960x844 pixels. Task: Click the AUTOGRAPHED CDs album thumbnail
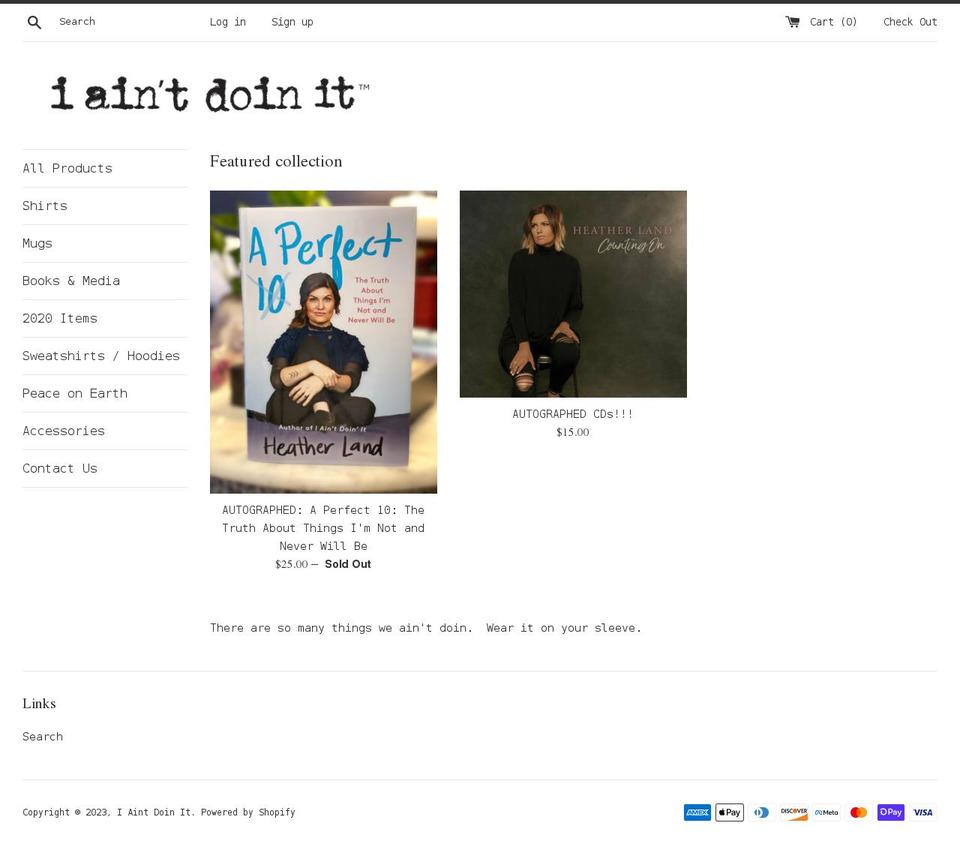pos(572,293)
